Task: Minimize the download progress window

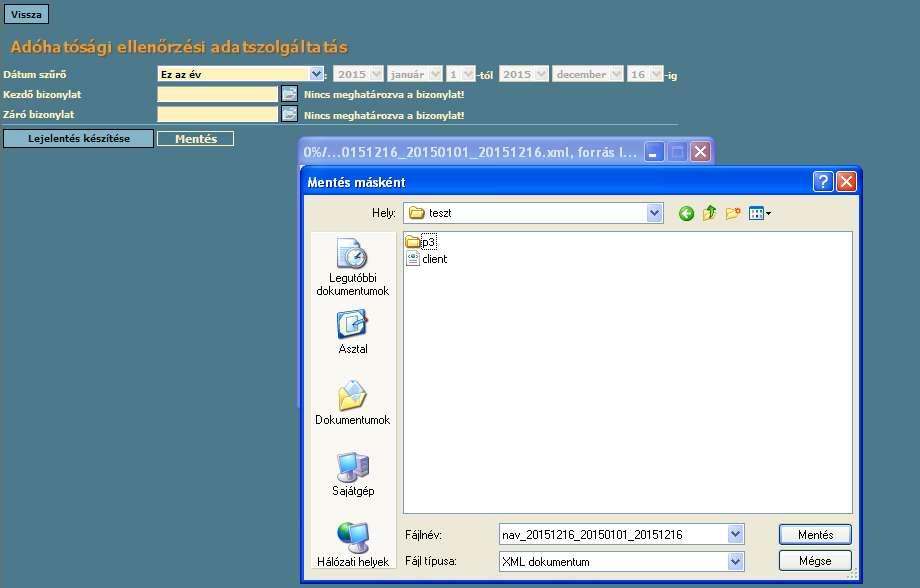Action: coord(654,153)
